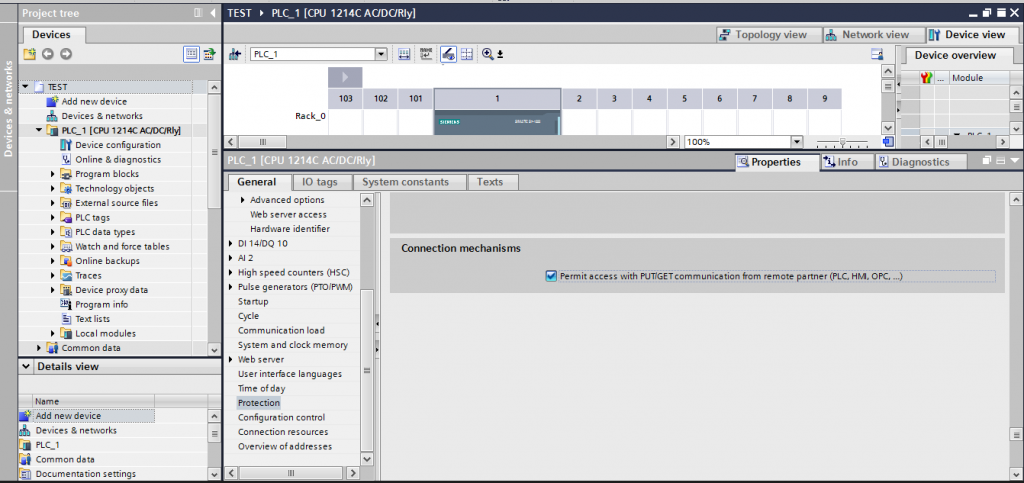
Task: Toggle the highlighted edit mode icon in device toolbar
Action: tap(448, 54)
